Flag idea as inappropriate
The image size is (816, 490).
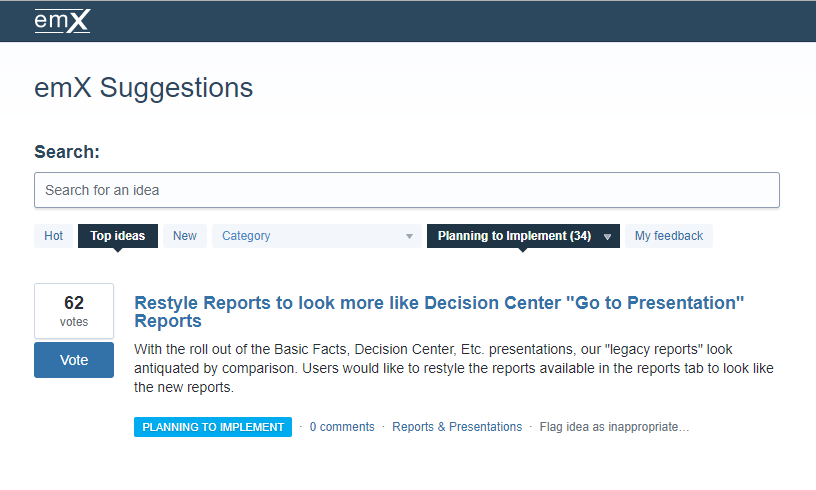[x=614, y=427]
